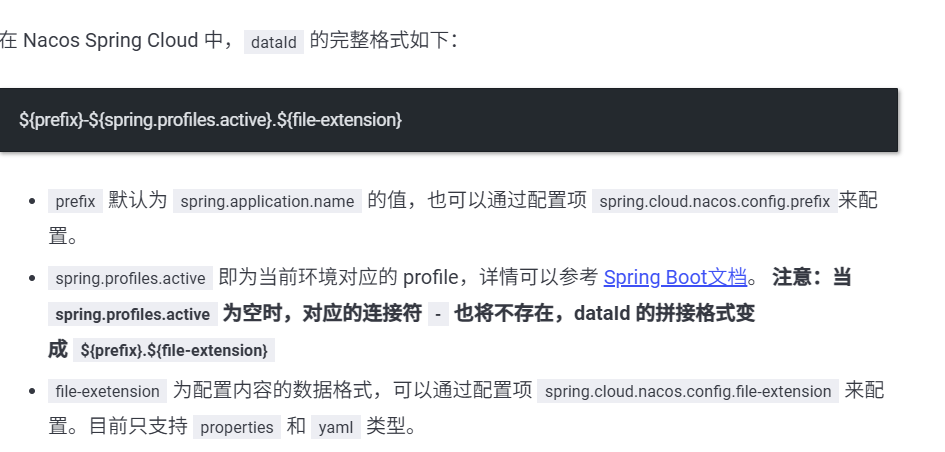Image resolution: width=945 pixels, height=452 pixels.
Task: Click spring.profiles.active code before 即为当前环境
Action: (130, 278)
